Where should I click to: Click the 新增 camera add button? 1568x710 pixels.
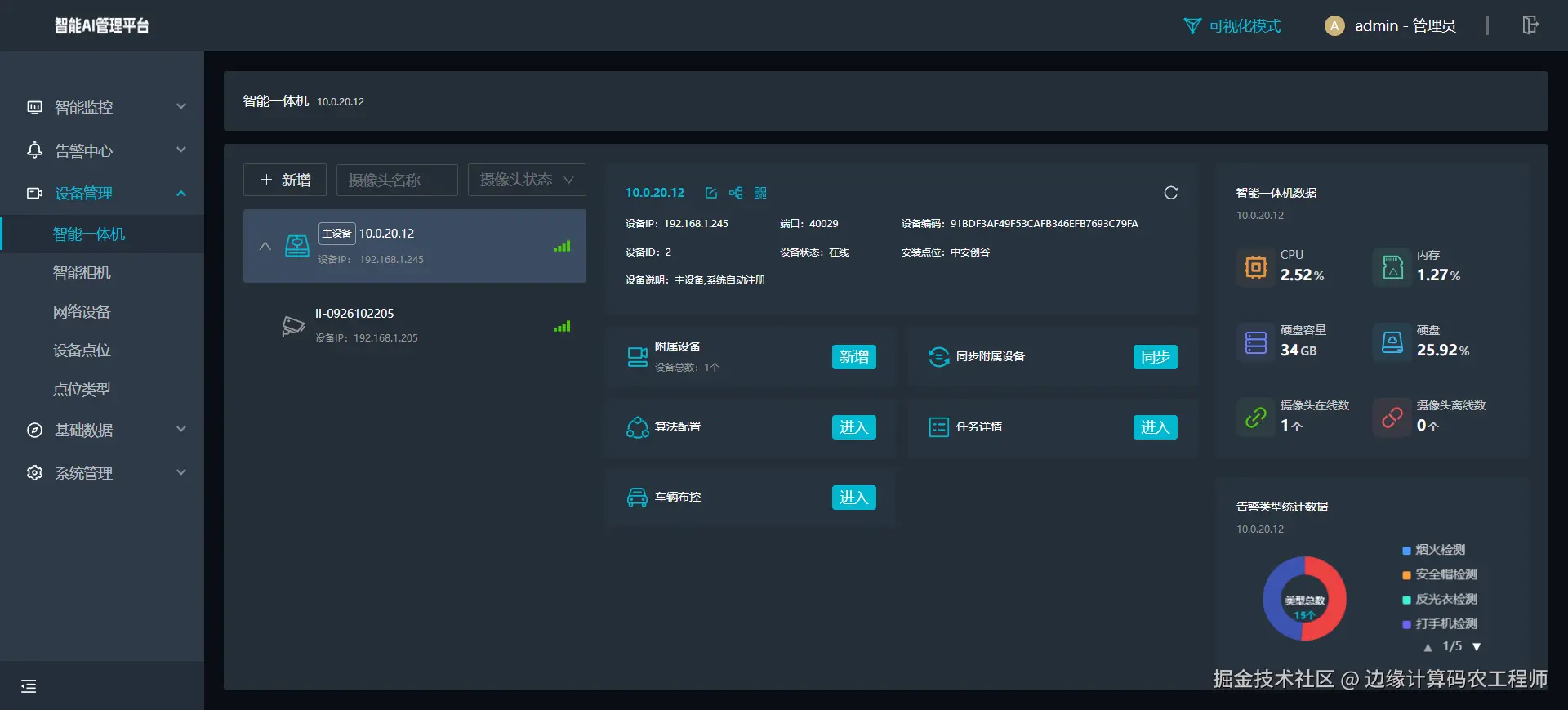pyautogui.click(x=285, y=180)
